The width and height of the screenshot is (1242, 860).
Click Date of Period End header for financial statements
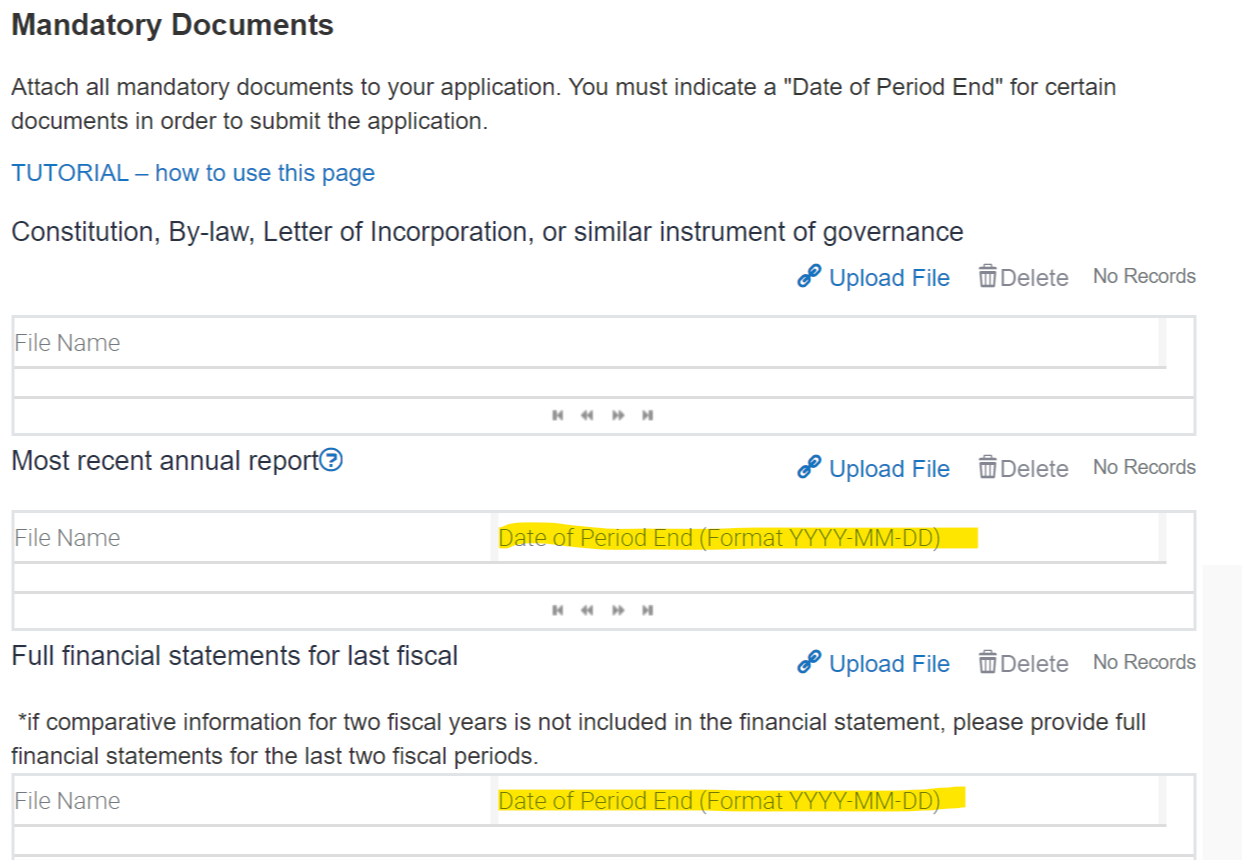(x=719, y=801)
